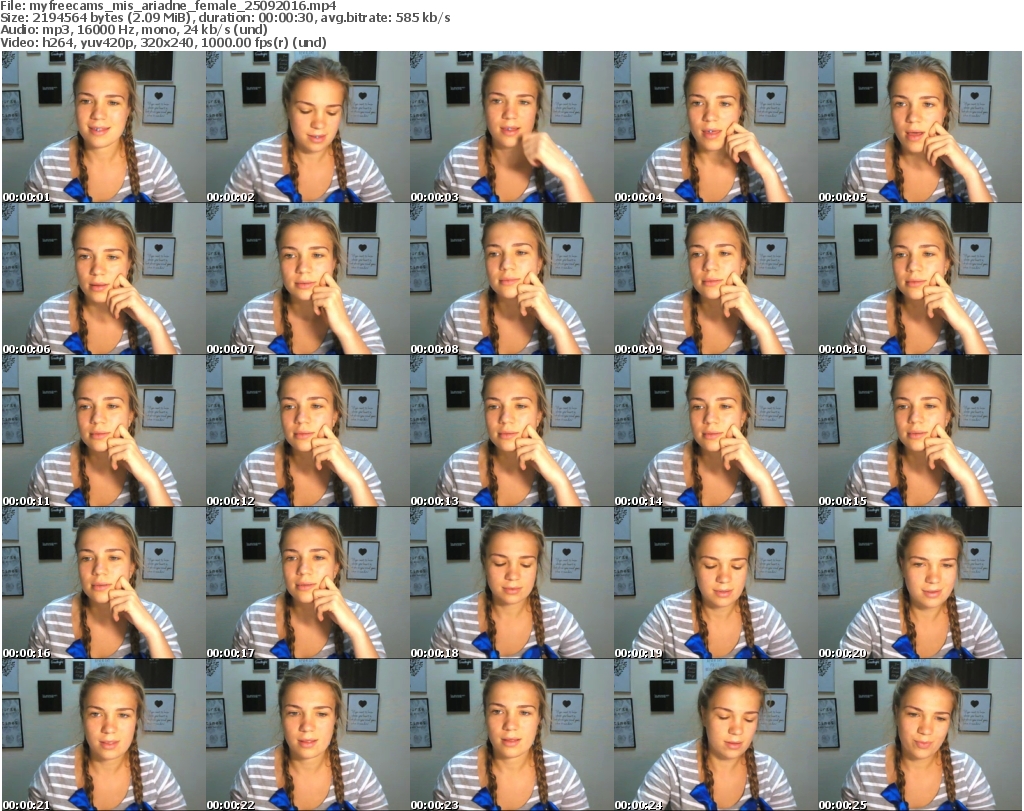
Task: Select the frame labeled 00:00:24
Action: (x=714, y=735)
